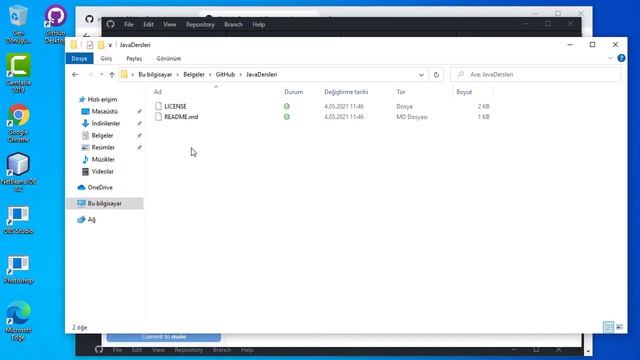
Task: Go up one folder level in Explorer
Action: pos(112,75)
